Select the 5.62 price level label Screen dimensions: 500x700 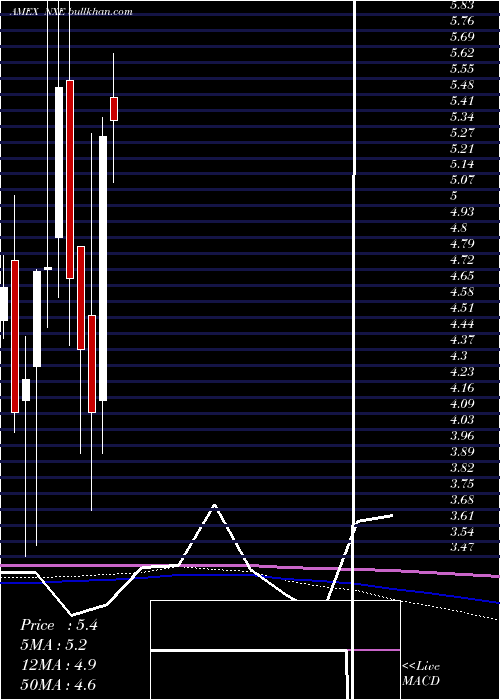point(462,53)
